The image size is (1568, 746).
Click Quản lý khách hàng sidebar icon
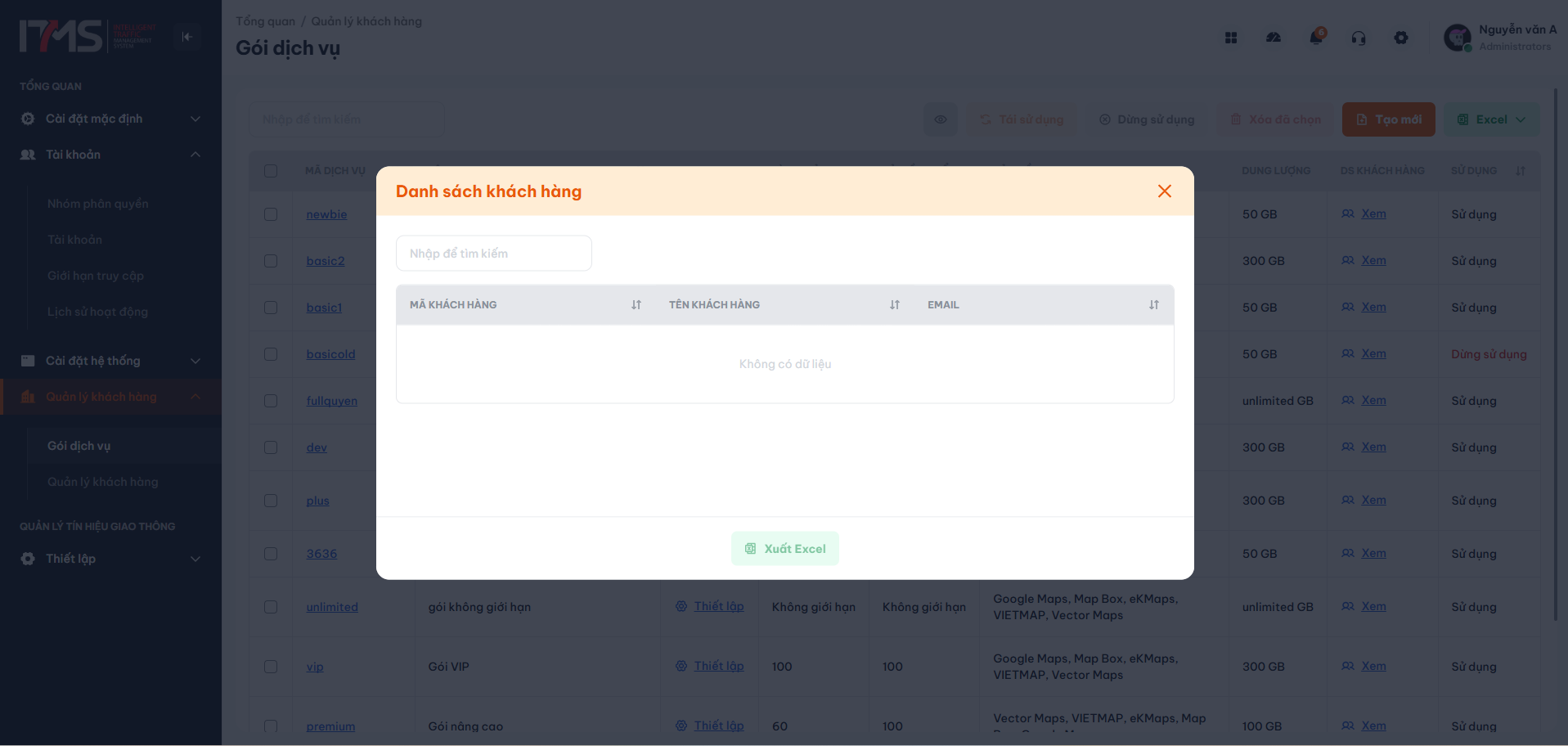coord(28,397)
